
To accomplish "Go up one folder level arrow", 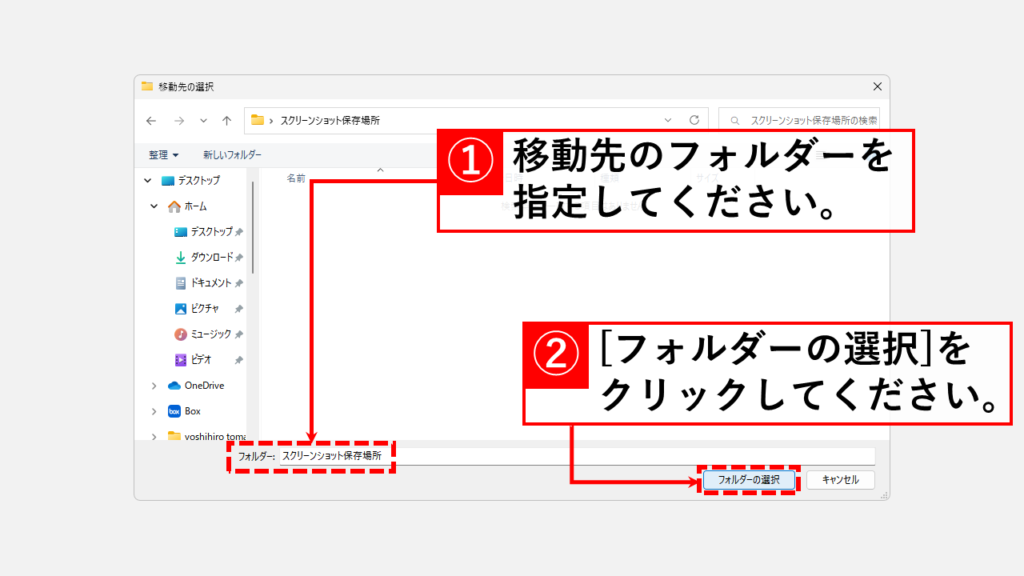I will point(227,121).
